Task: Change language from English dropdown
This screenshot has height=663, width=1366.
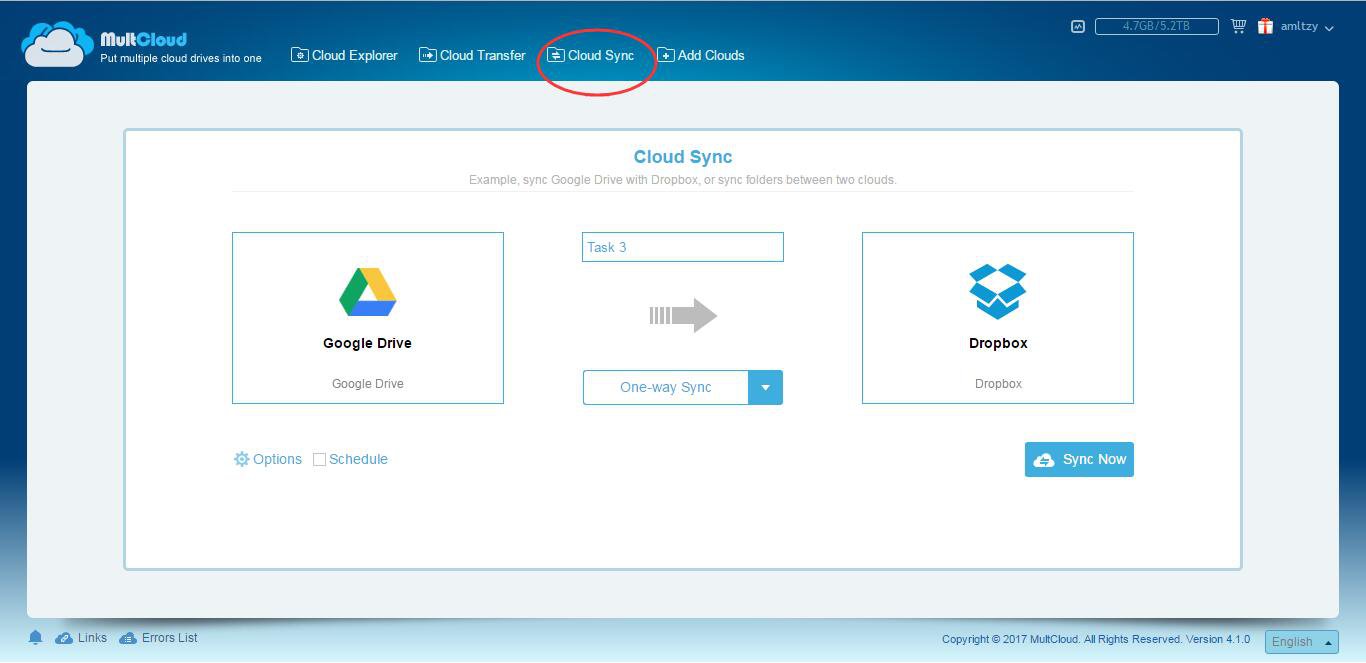Action: 1301,641
